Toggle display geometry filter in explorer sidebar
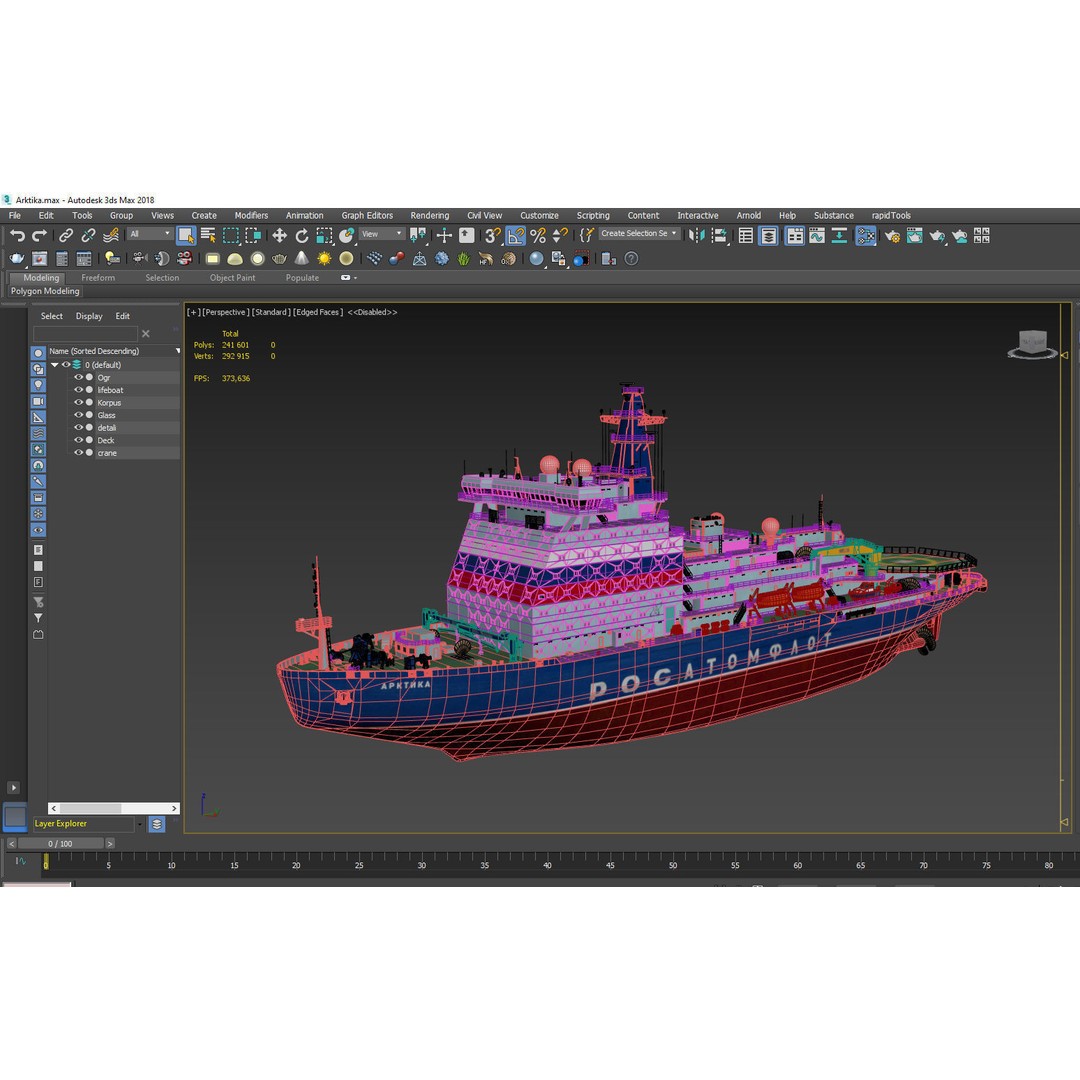Screen dimensions: 1080x1080 (x=39, y=353)
